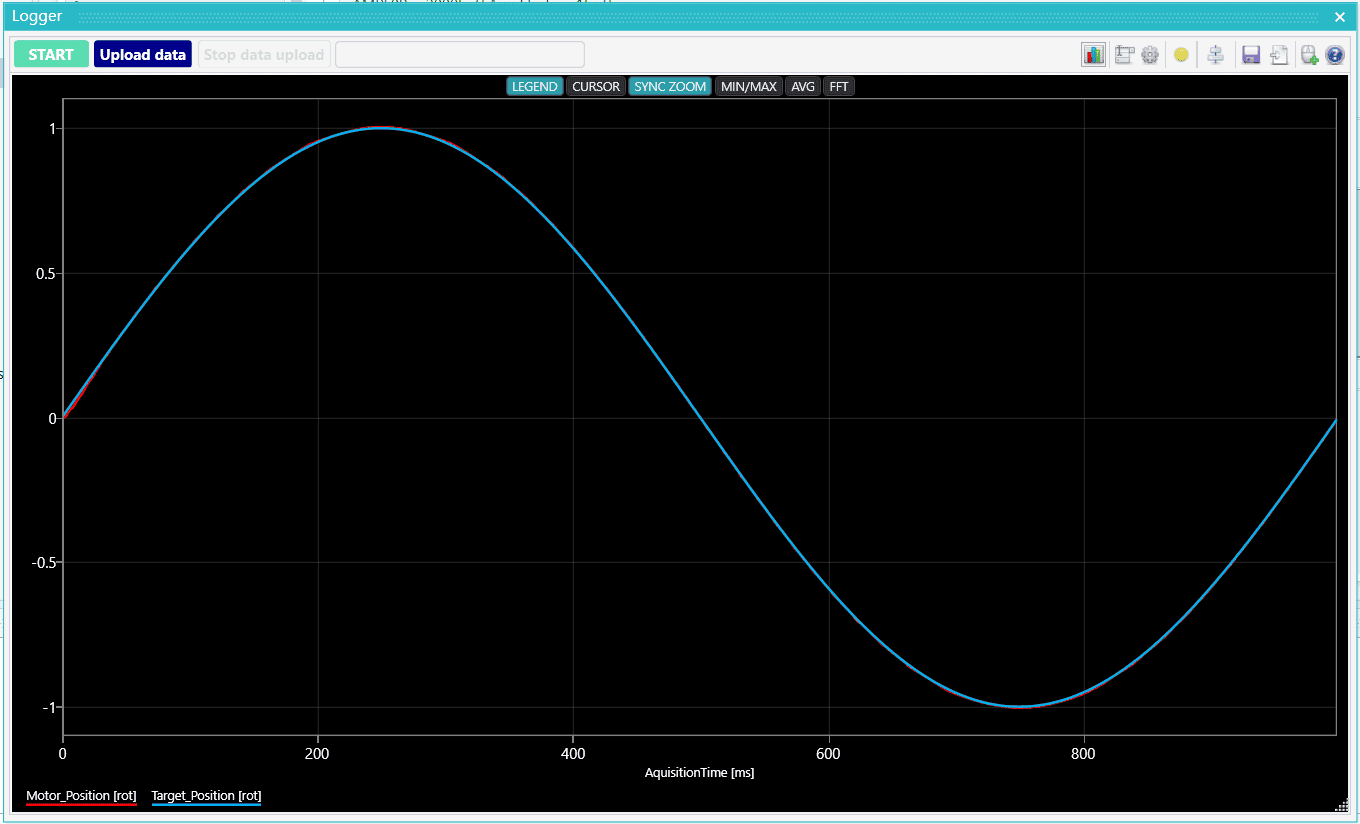1360x824 pixels.
Task: Save the logged data with floppy icon
Action: pos(1251,55)
